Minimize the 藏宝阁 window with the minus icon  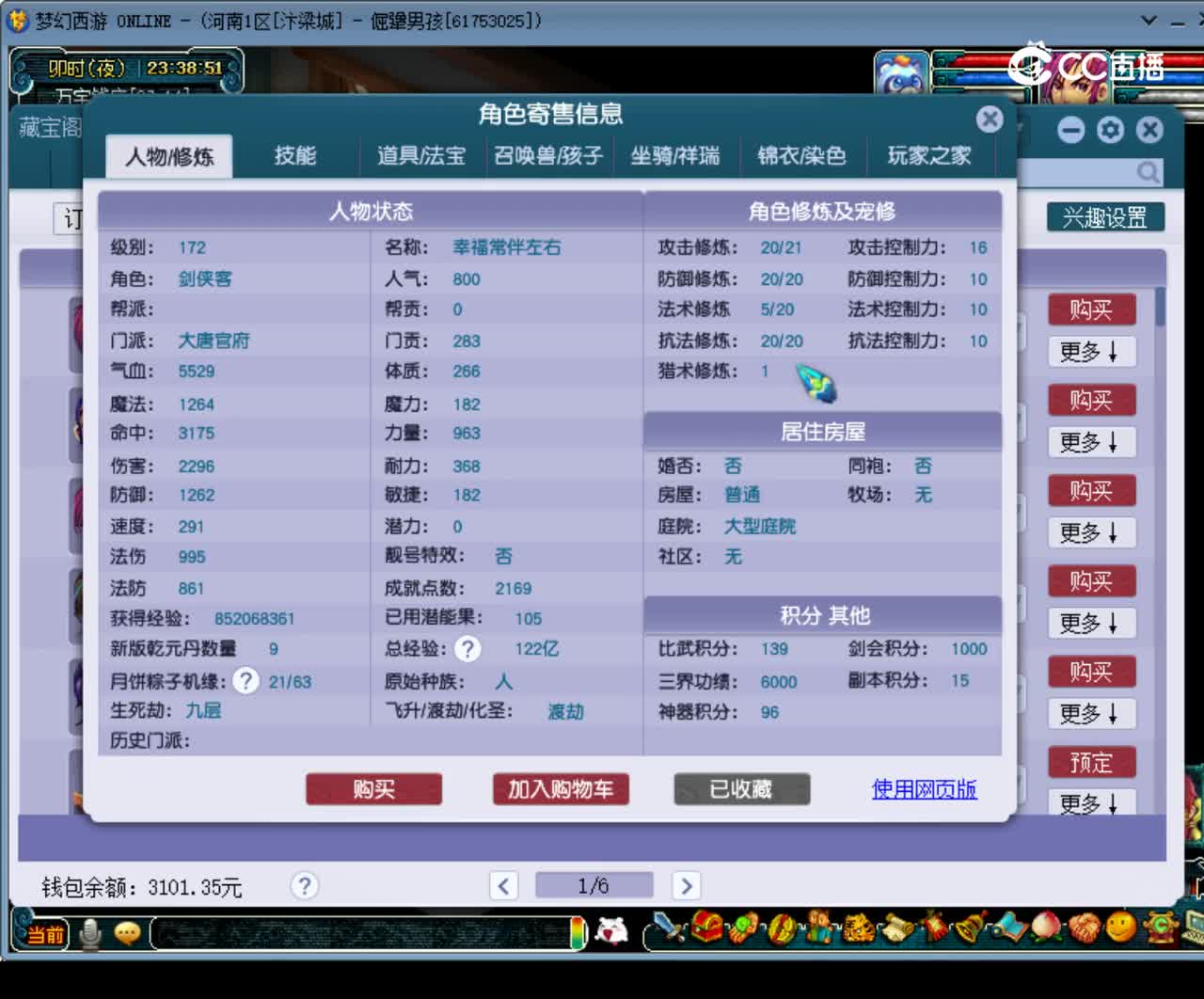point(1070,130)
